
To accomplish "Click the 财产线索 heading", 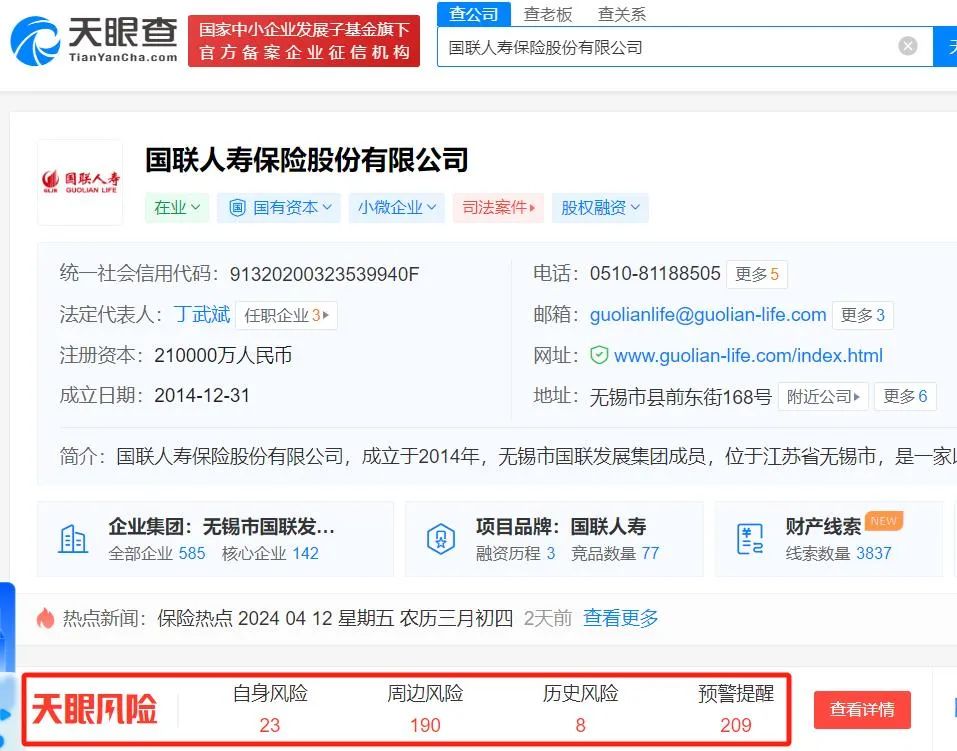I will [823, 526].
